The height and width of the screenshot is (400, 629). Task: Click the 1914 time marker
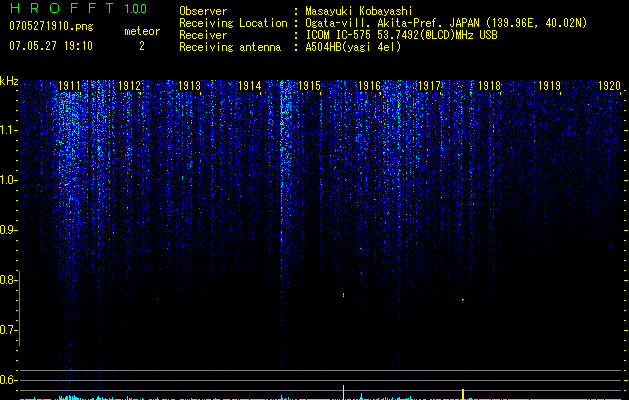250,86
